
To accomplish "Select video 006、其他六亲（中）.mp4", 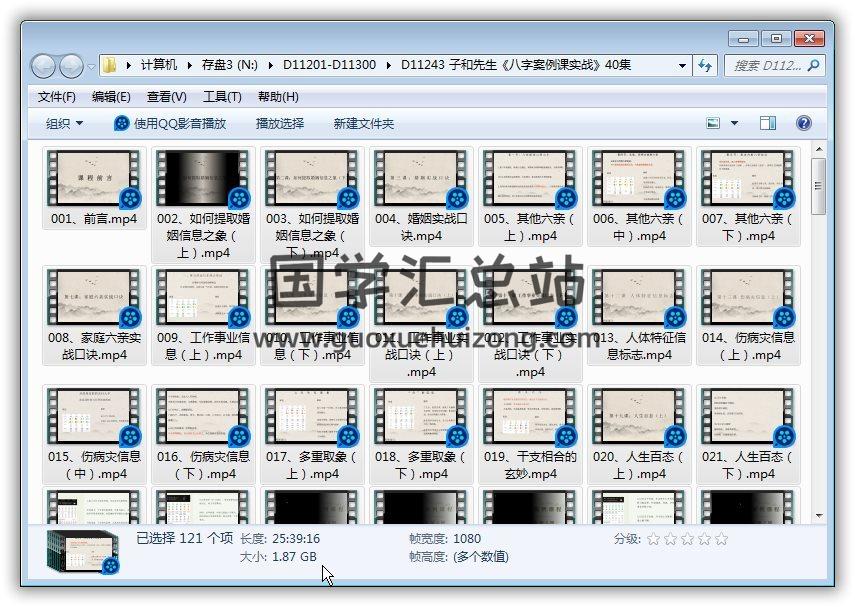I will [x=640, y=196].
